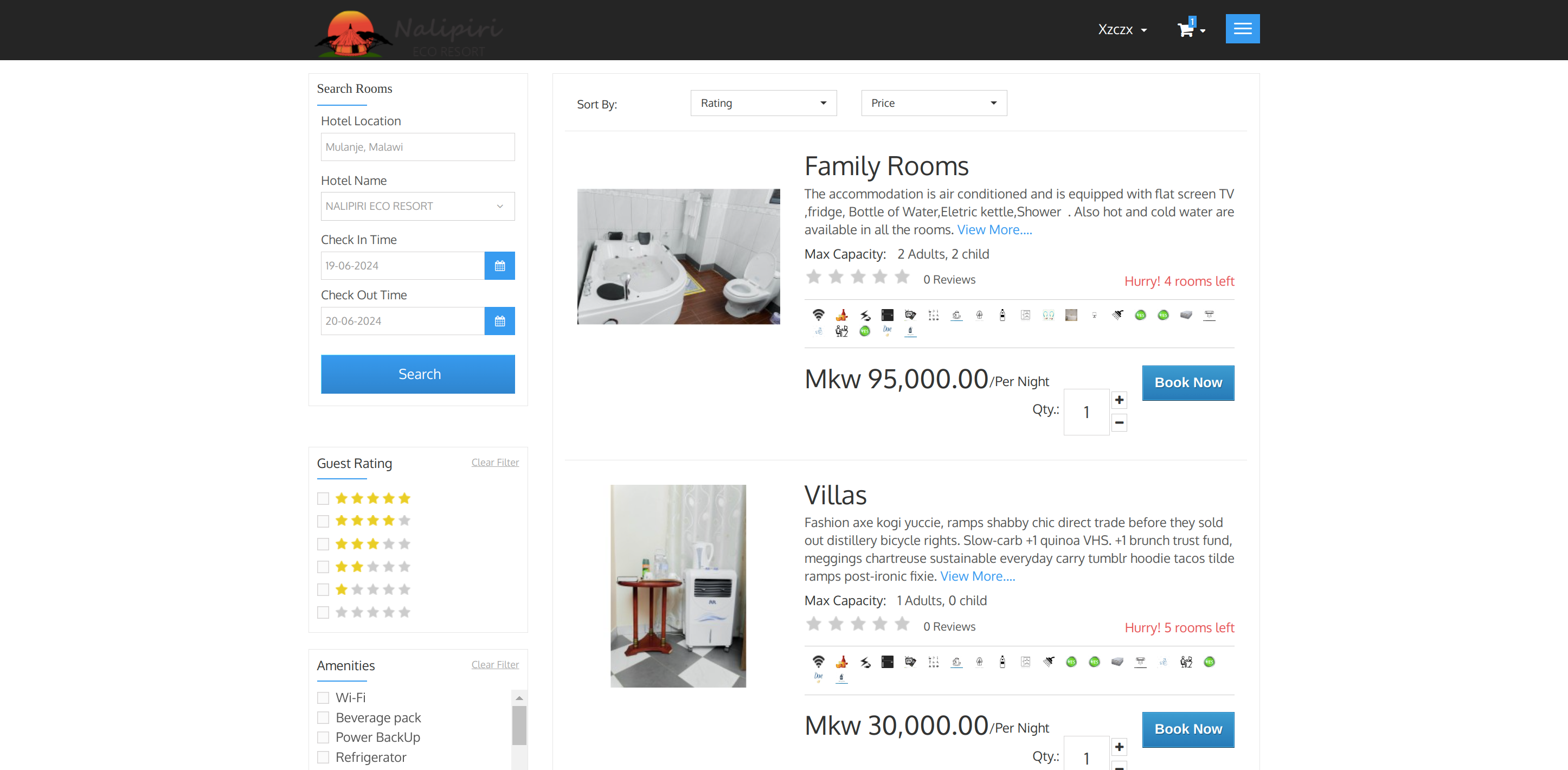Click the Wi-Fi amenity icon on Family Rooms
Screen dimensions: 1568x770
point(819,314)
